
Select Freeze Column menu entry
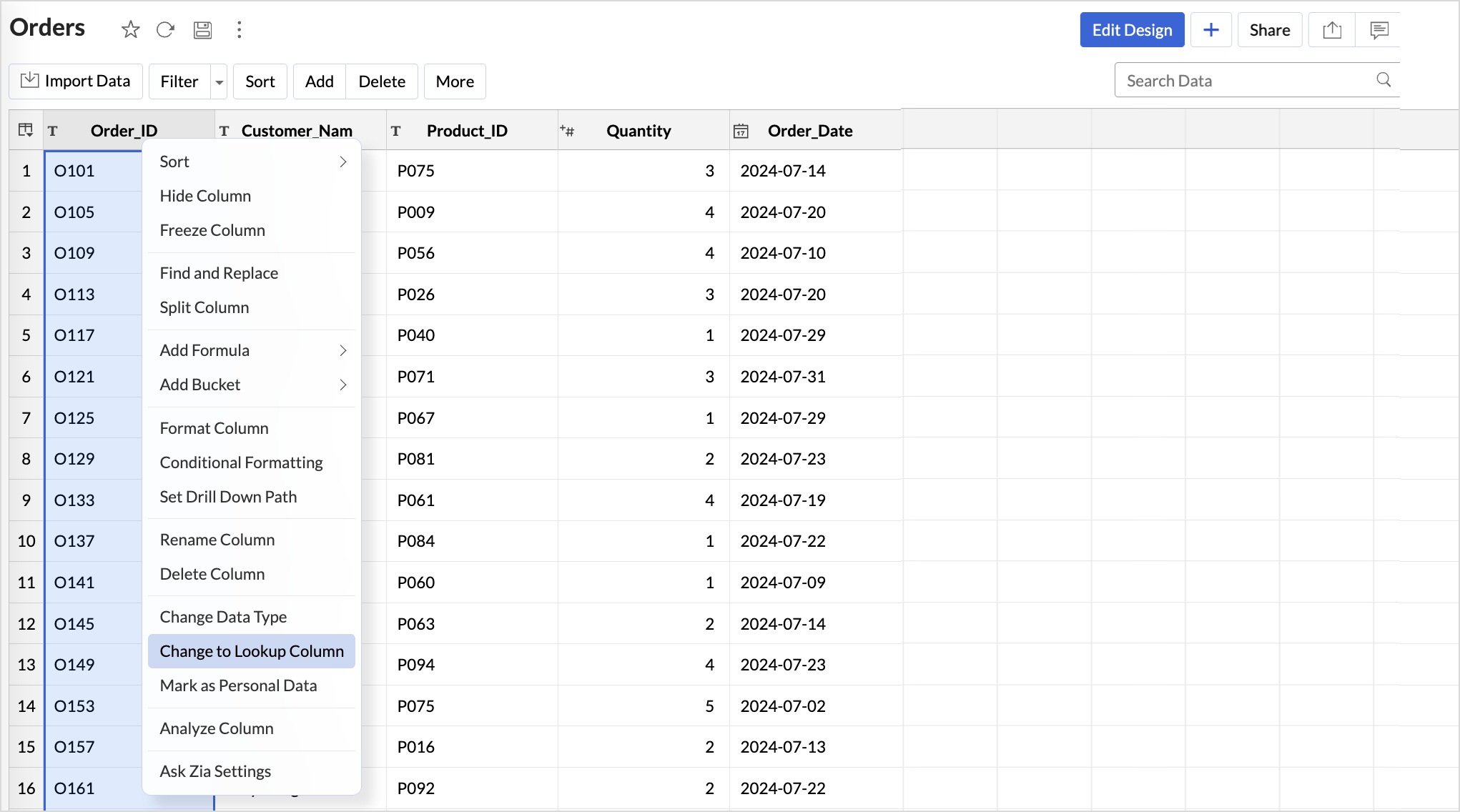tap(212, 230)
